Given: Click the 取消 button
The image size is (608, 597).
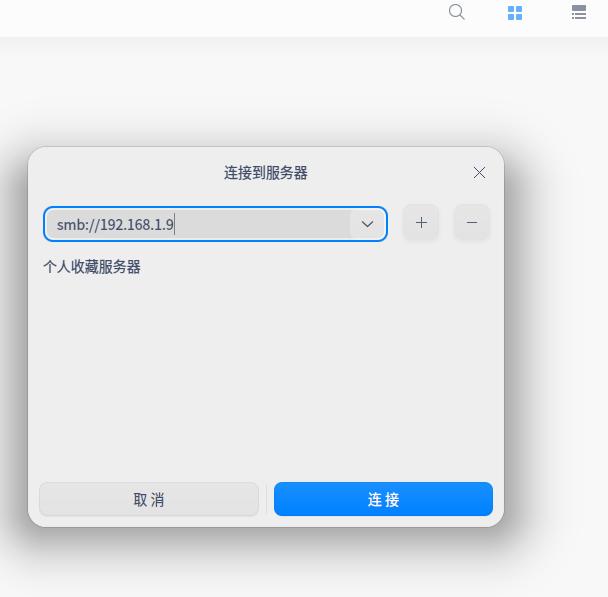Looking at the screenshot, I should point(149,499).
